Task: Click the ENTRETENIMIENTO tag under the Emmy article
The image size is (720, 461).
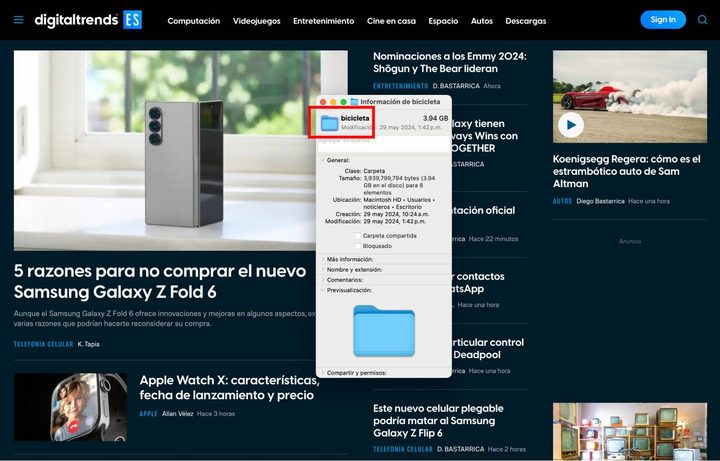Action: point(400,86)
